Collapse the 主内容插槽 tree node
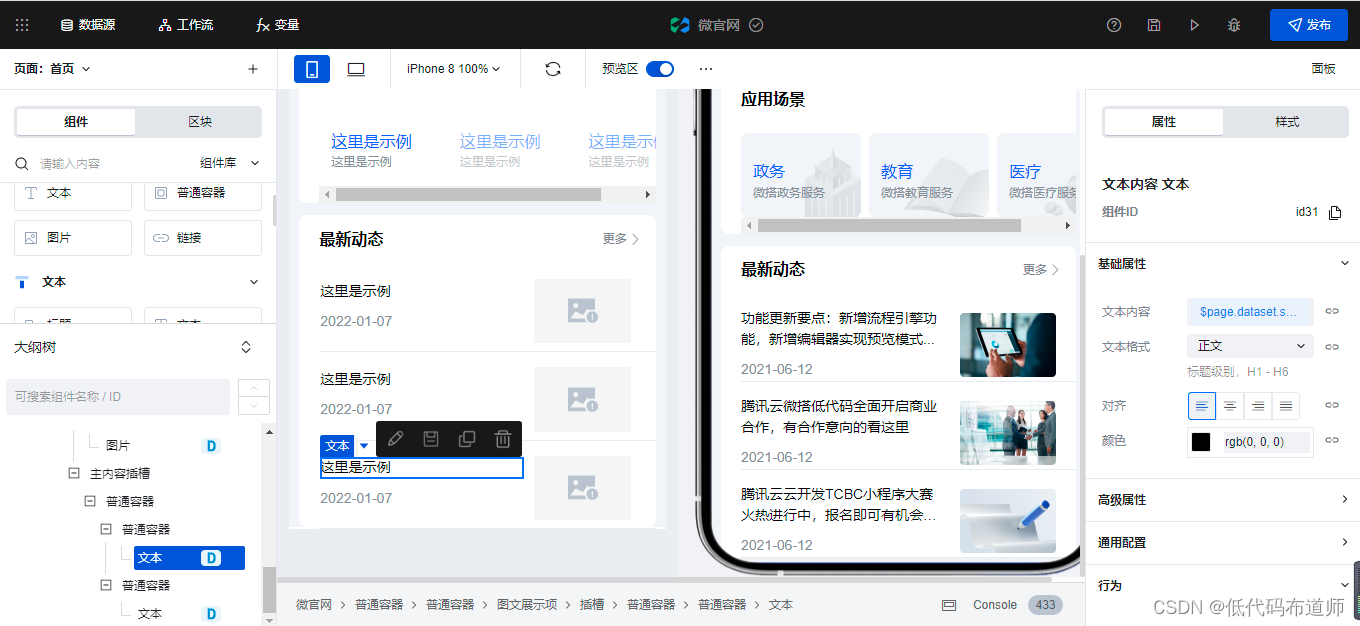 [x=74, y=473]
